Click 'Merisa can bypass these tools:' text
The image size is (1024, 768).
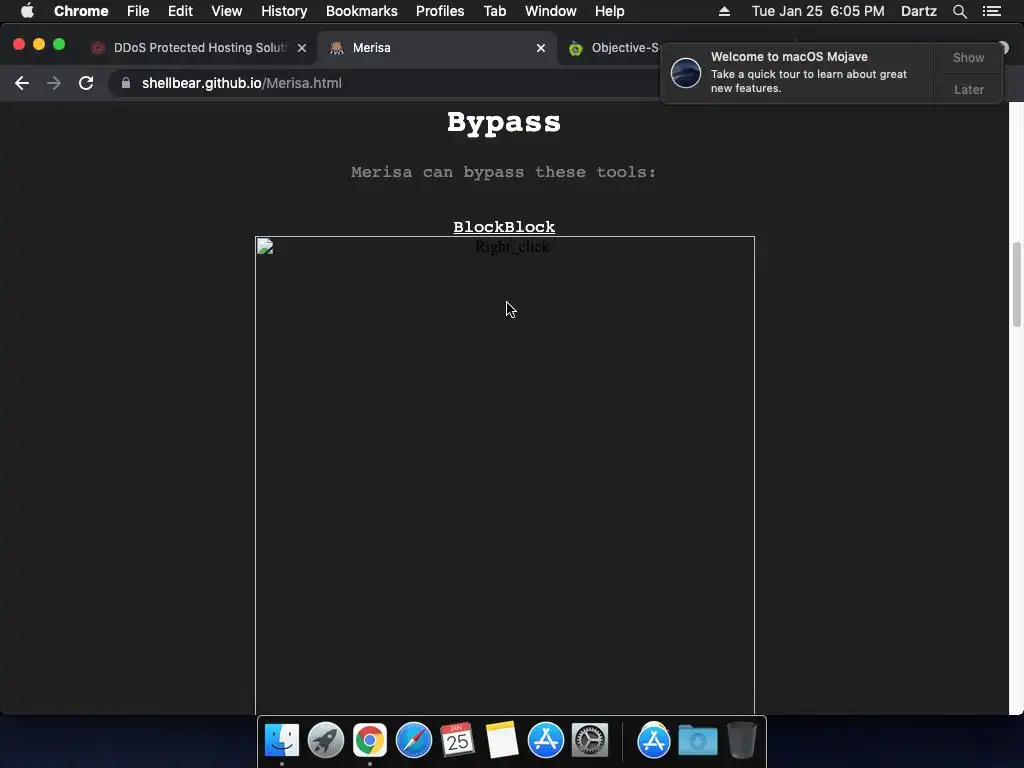504,172
